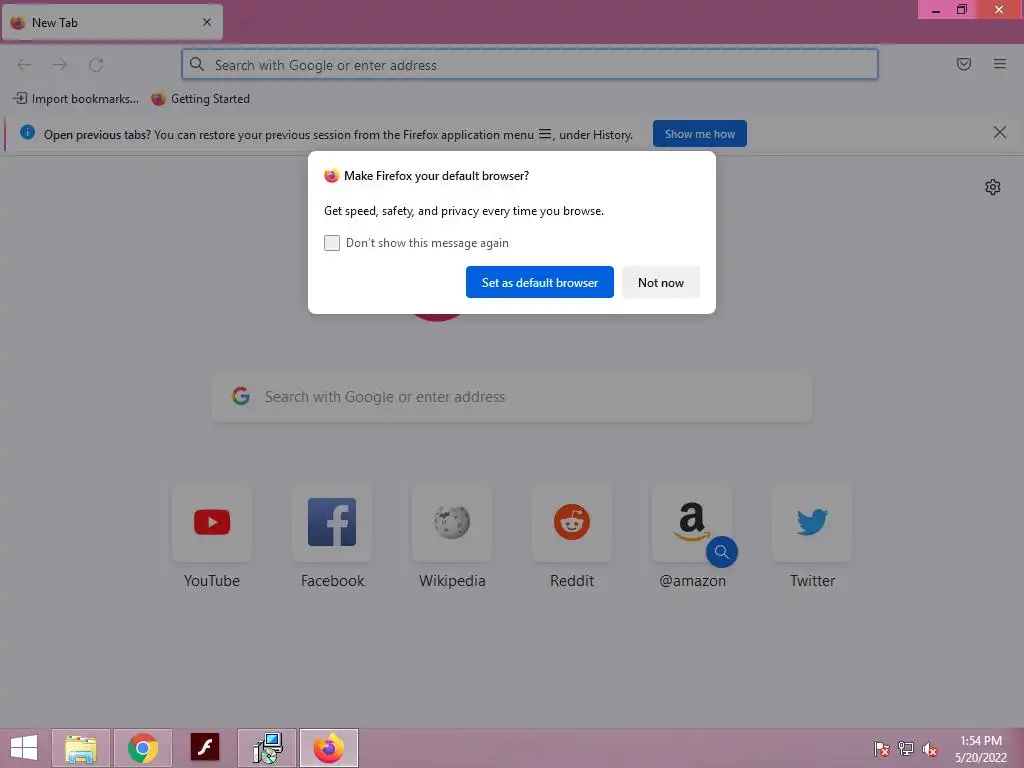Open the network status tray icon
1024x768 pixels.
[906, 749]
